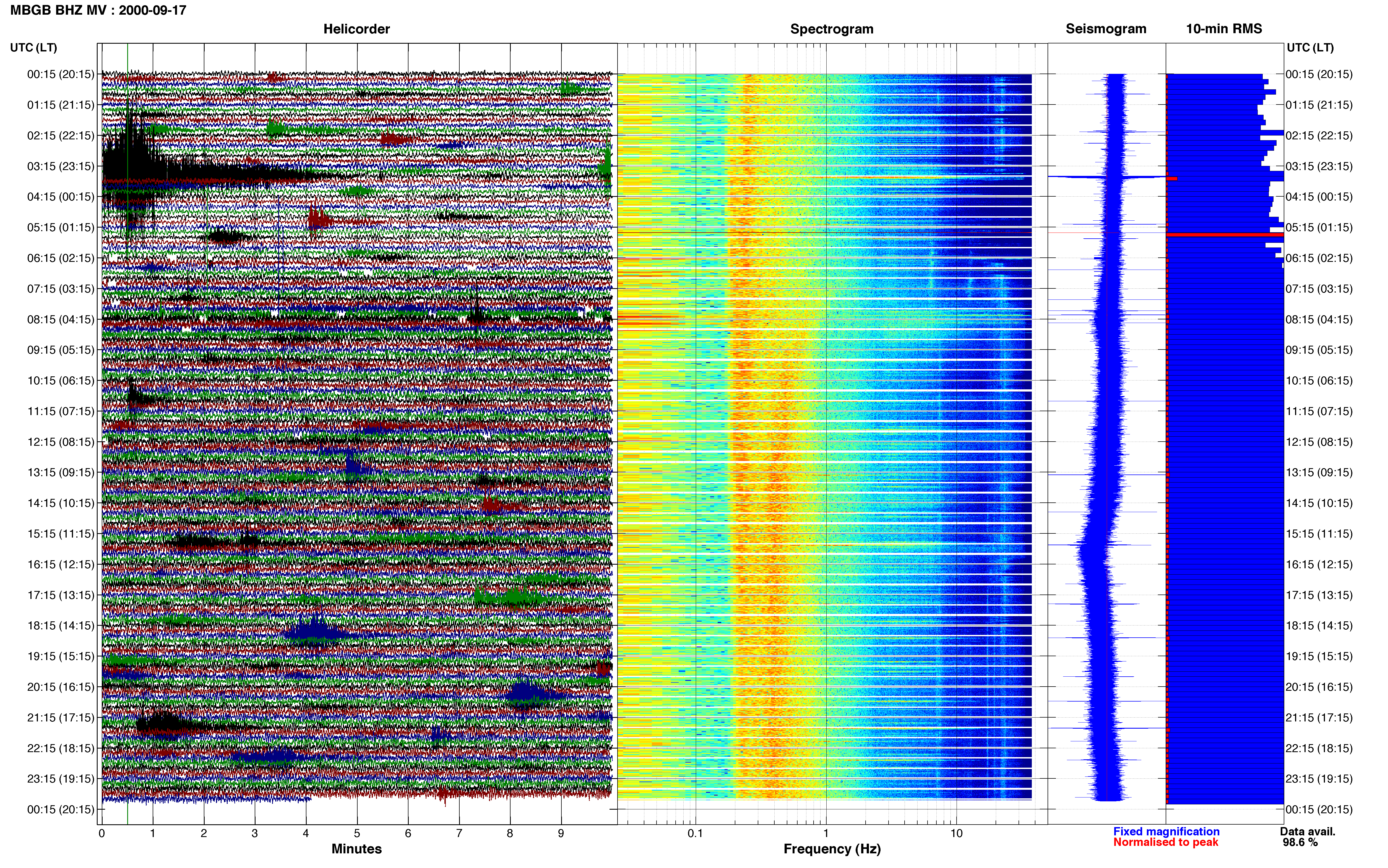Click the '1' tick on the Frequency axis
Viewport: 1388px width, 868px height.
click(x=826, y=833)
